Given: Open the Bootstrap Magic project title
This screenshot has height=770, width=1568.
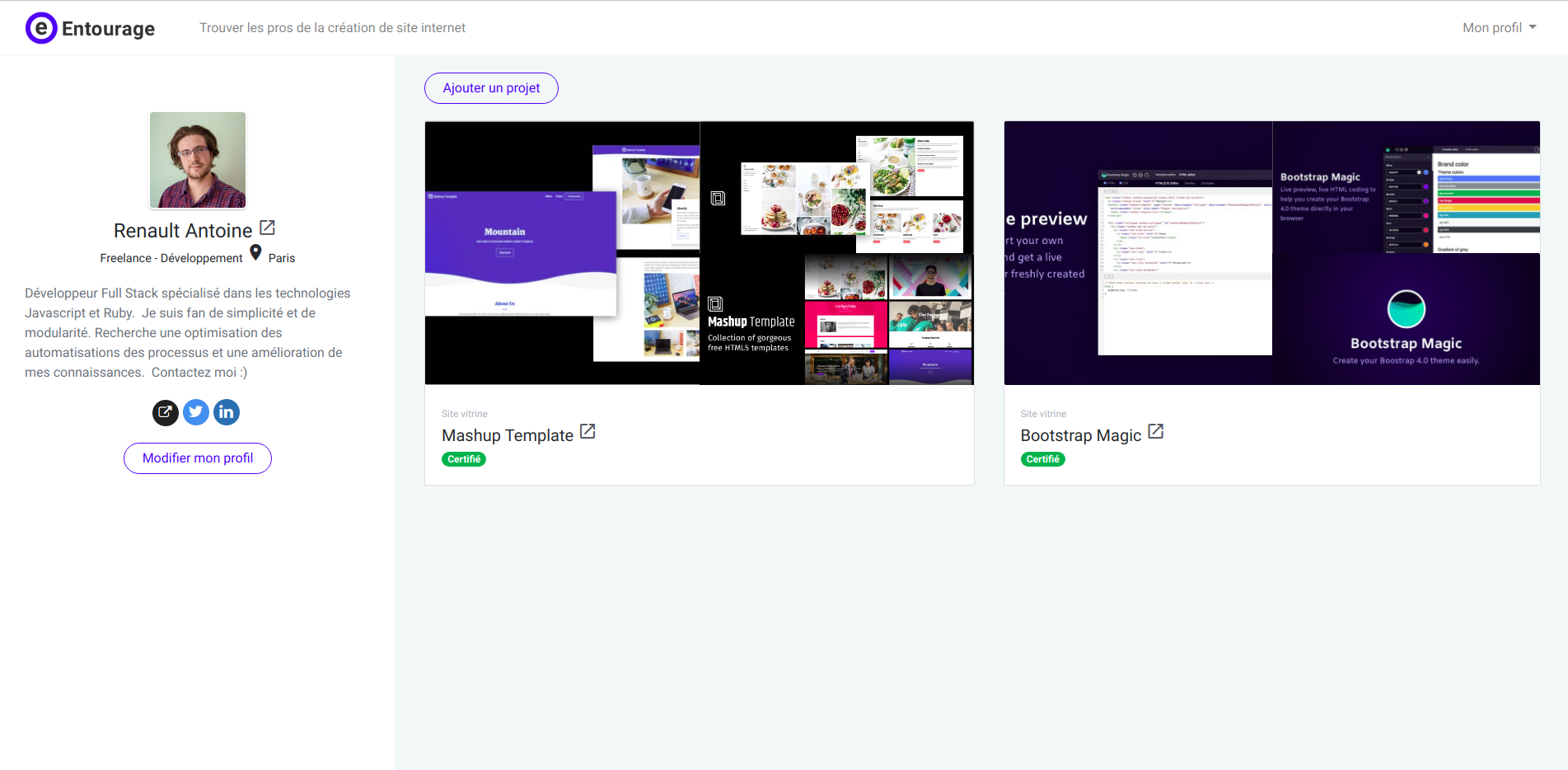Looking at the screenshot, I should (x=1081, y=435).
